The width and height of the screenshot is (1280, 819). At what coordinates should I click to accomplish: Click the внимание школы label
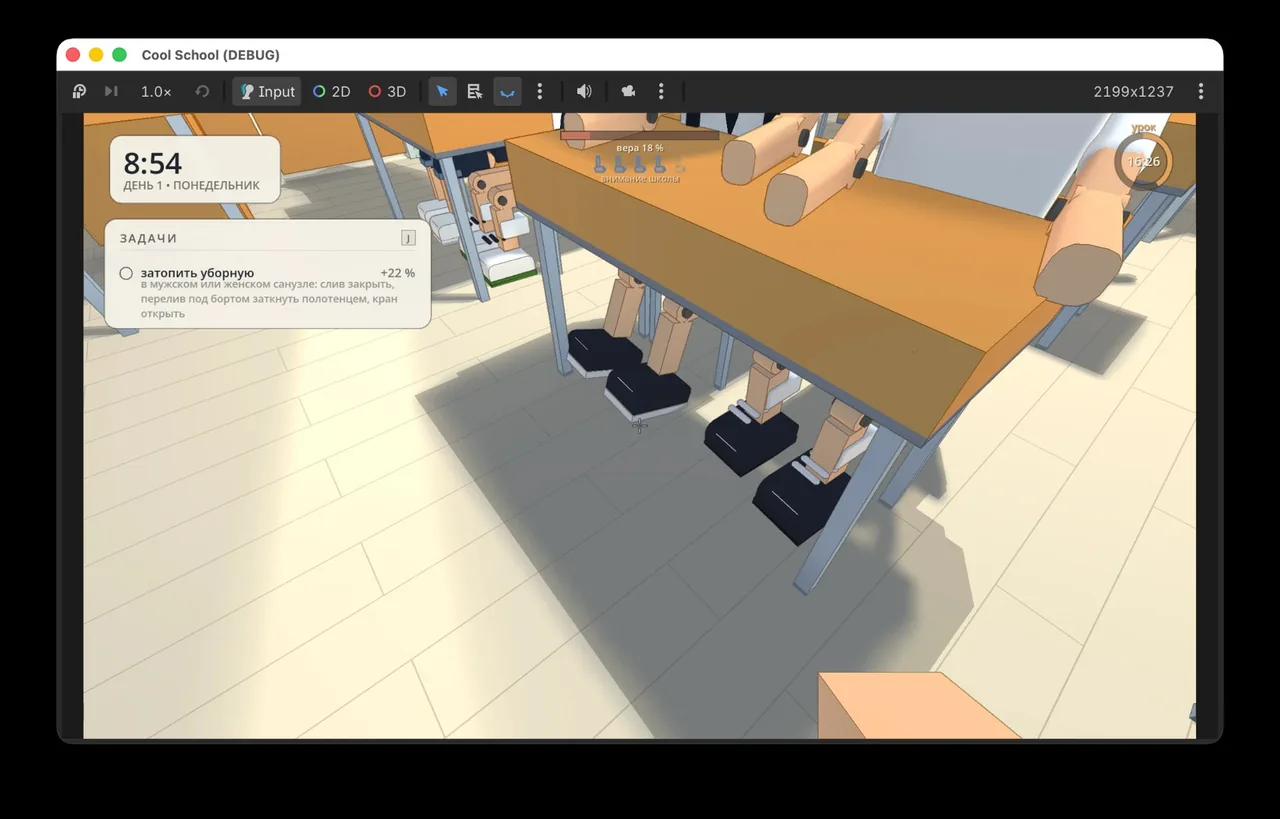click(x=640, y=179)
